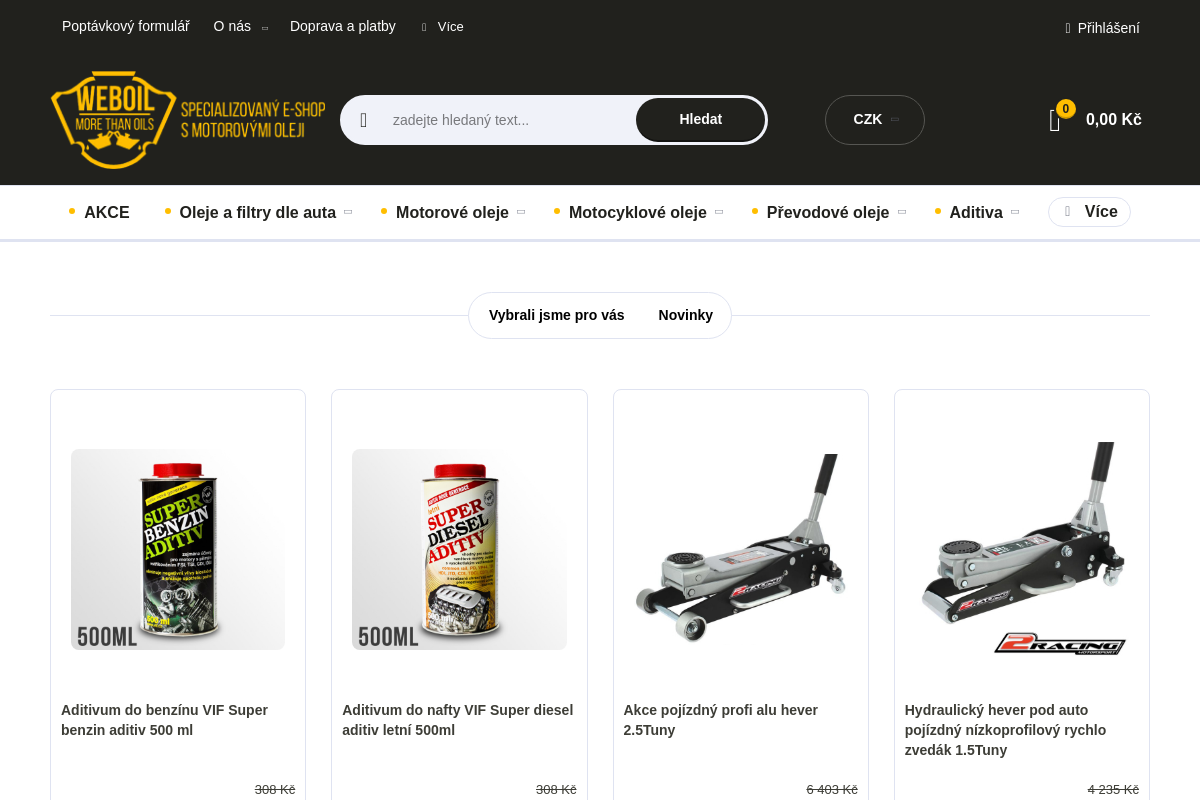The height and width of the screenshot is (800, 1200).
Task: Open the alu hever 2.5Tuny image
Action: (741, 549)
